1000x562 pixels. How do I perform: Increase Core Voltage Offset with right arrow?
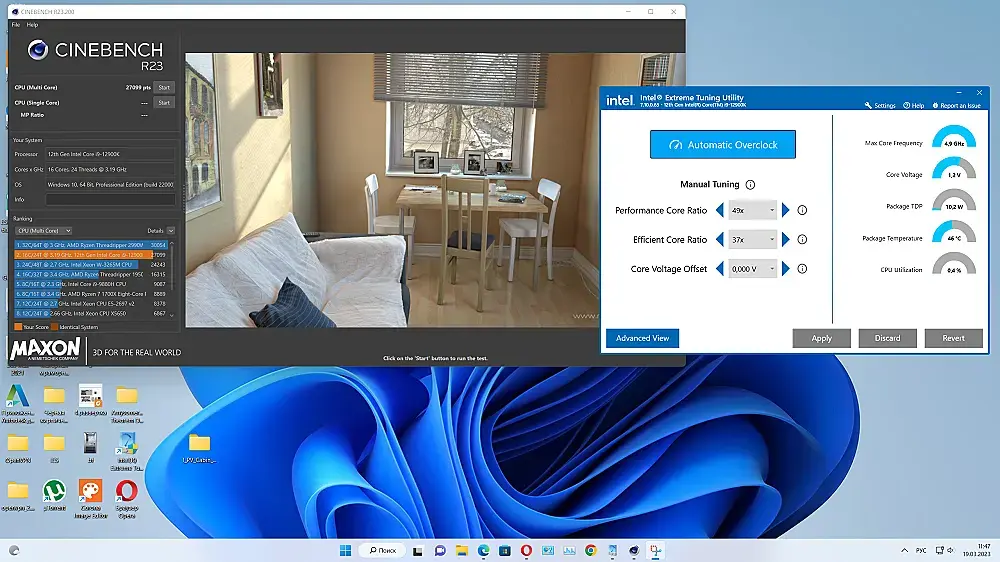pyautogui.click(x=786, y=269)
